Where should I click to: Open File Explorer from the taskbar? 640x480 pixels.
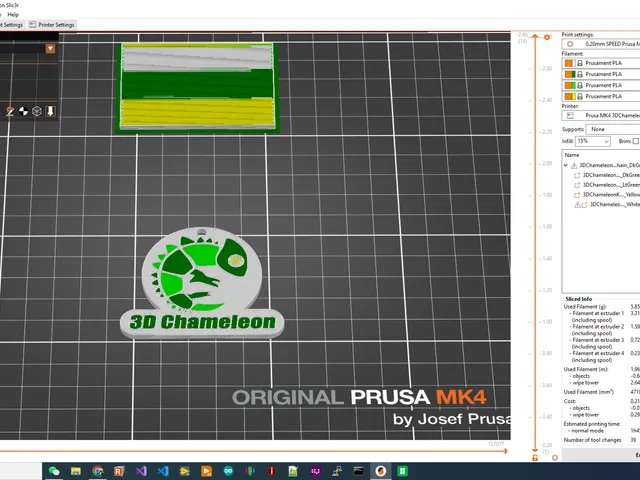(76, 471)
